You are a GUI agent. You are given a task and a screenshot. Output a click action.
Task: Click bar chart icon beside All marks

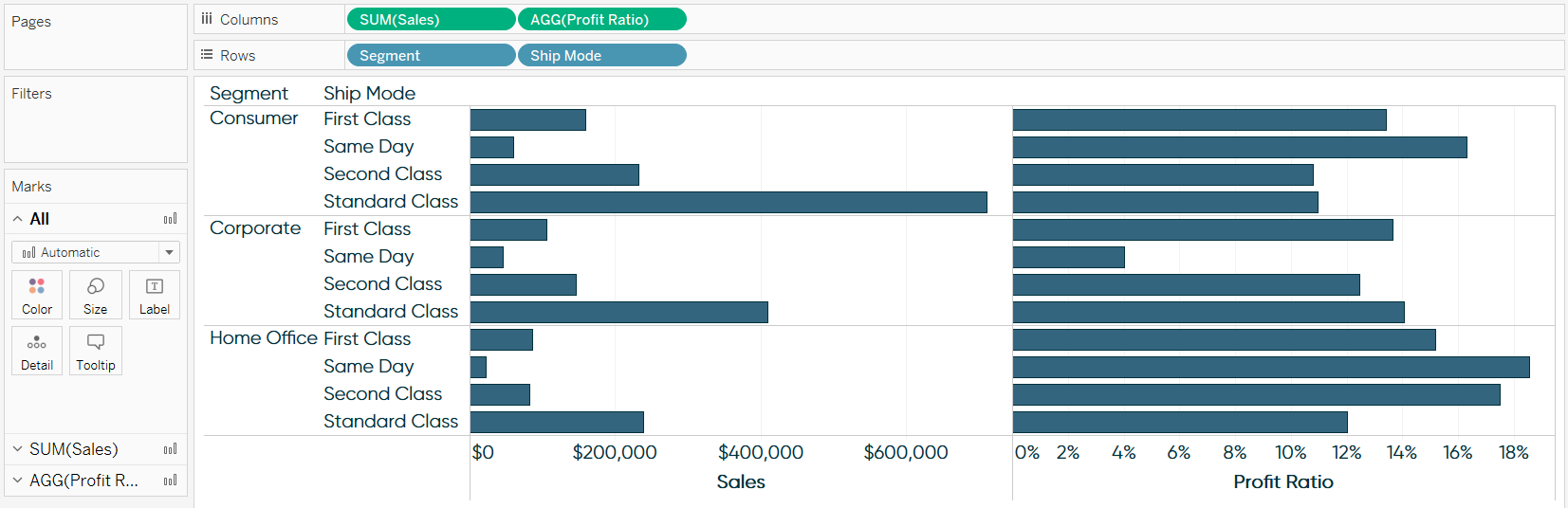tap(170, 219)
